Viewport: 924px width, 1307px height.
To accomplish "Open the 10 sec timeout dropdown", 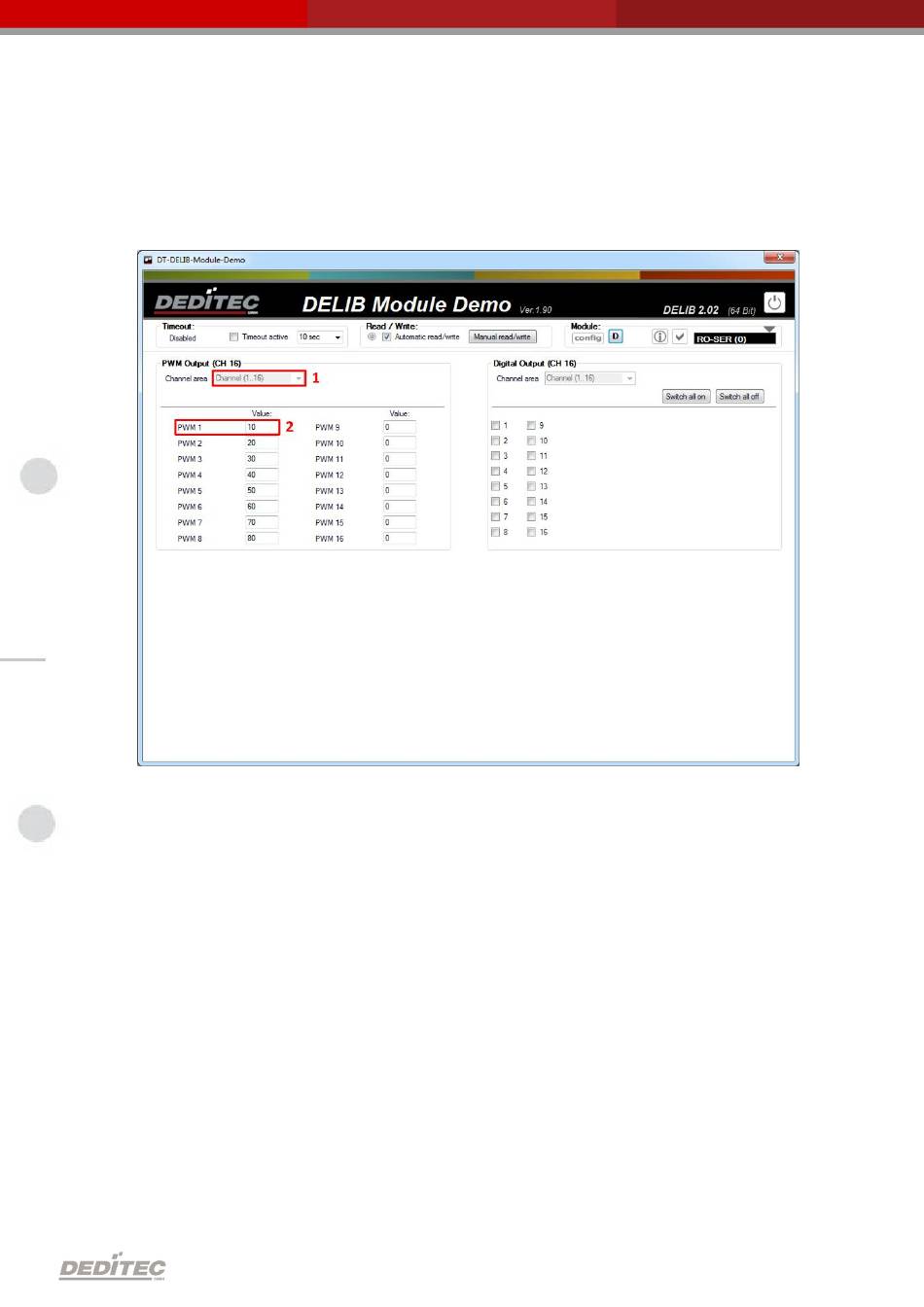I will click(x=320, y=337).
